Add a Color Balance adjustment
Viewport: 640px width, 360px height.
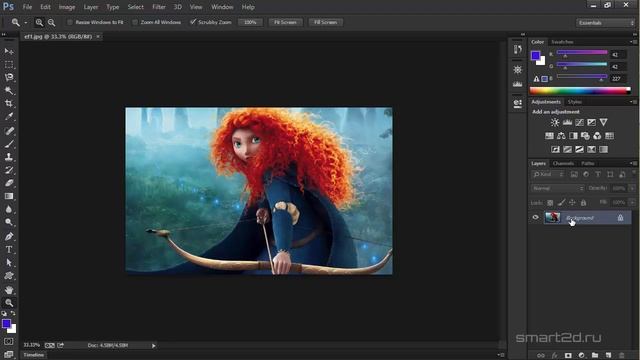[x=561, y=136]
